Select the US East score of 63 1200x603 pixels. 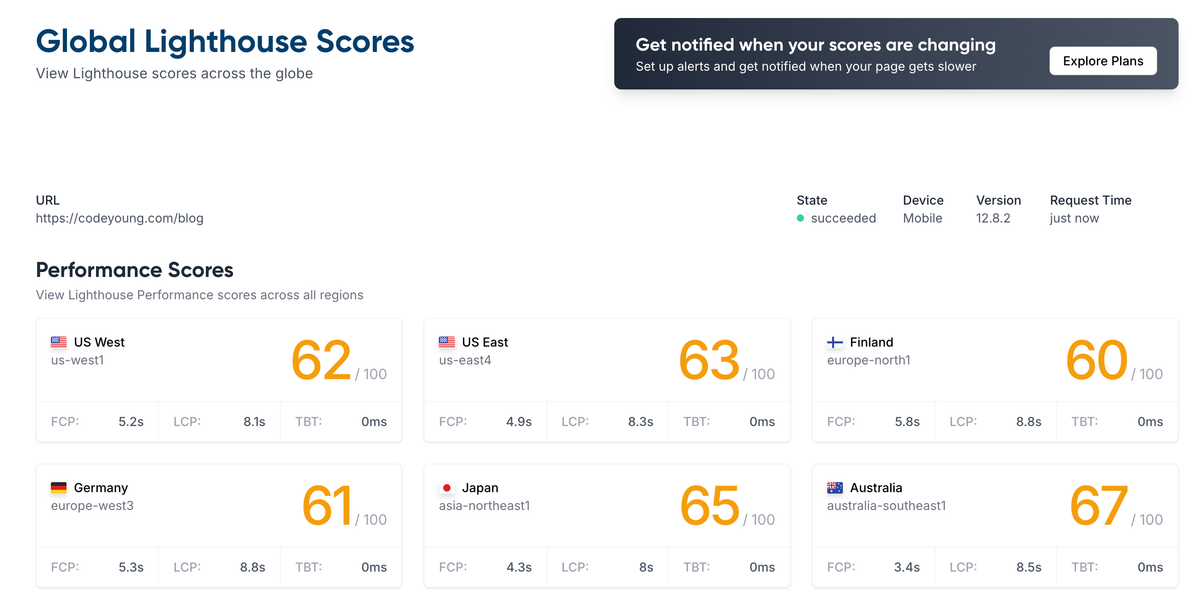coord(709,361)
